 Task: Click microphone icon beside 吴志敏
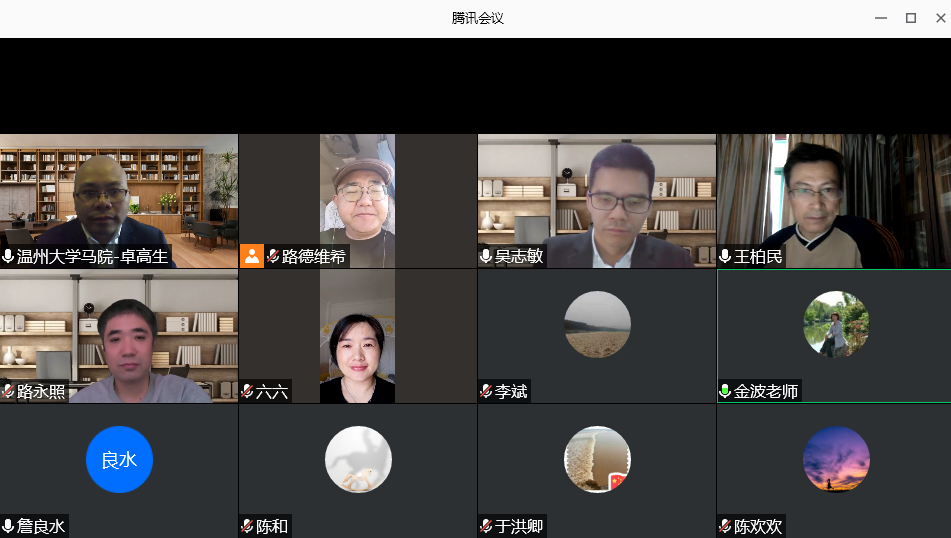pyautogui.click(x=486, y=257)
